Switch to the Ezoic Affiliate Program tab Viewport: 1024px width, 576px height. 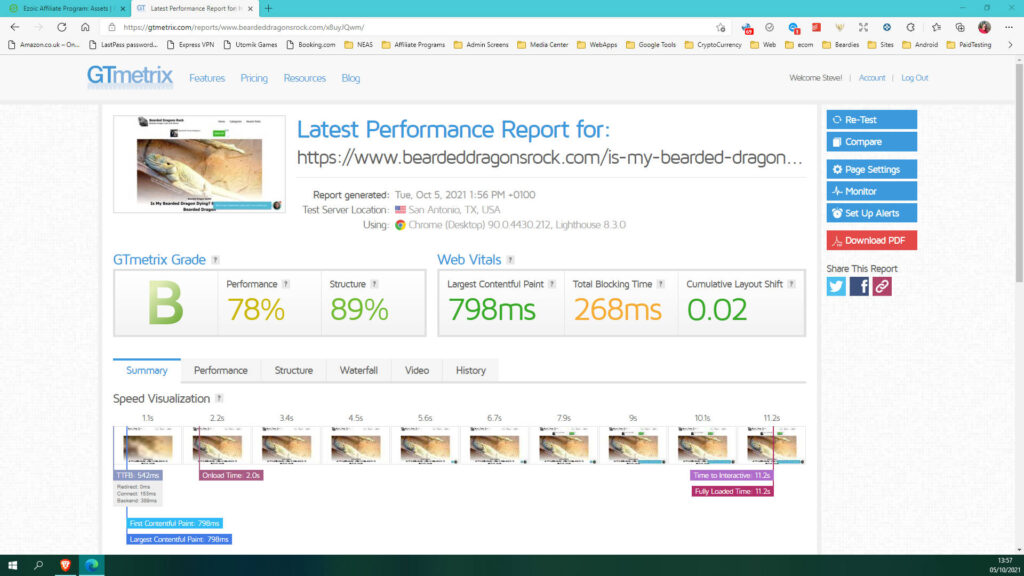65,8
